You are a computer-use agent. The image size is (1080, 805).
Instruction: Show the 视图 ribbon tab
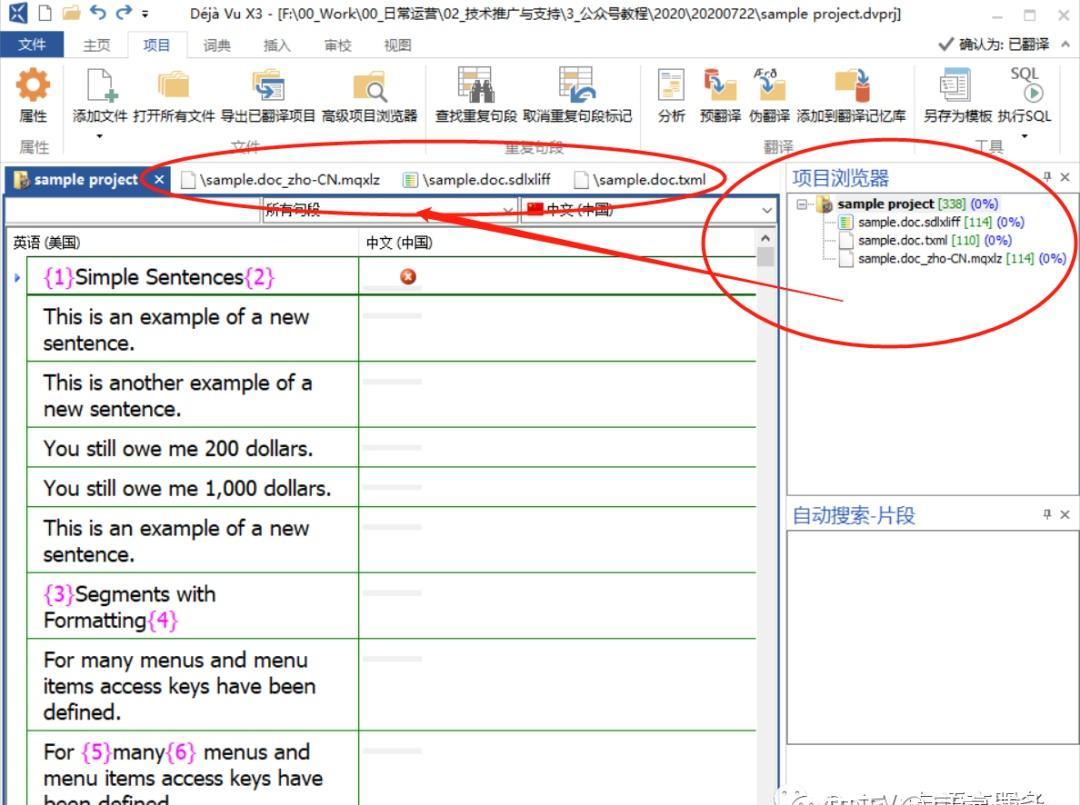(397, 45)
